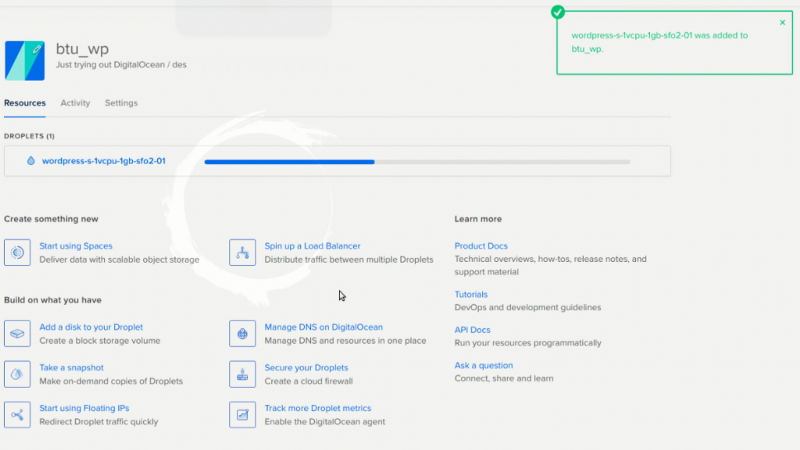Click 'Distribute traffic between multiple Droplets' text
The image size is (800, 450).
point(349,260)
